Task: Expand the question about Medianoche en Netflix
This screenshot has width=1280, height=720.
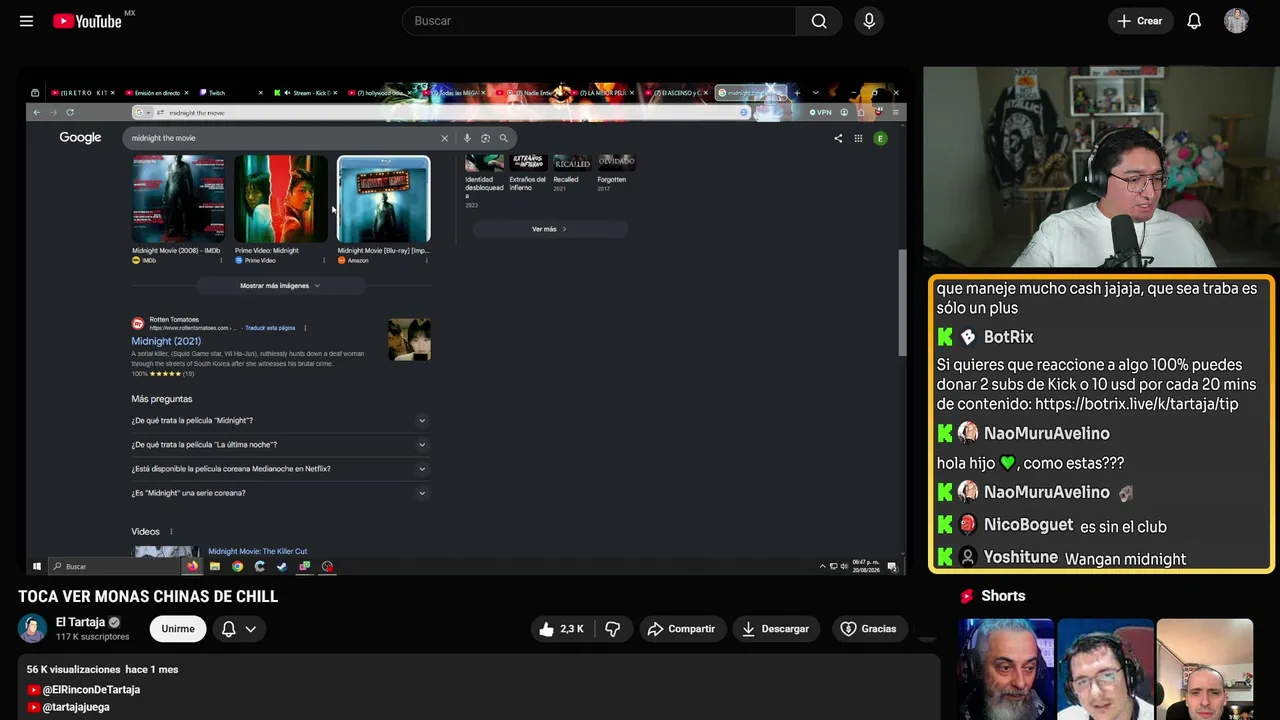Action: 280,469
